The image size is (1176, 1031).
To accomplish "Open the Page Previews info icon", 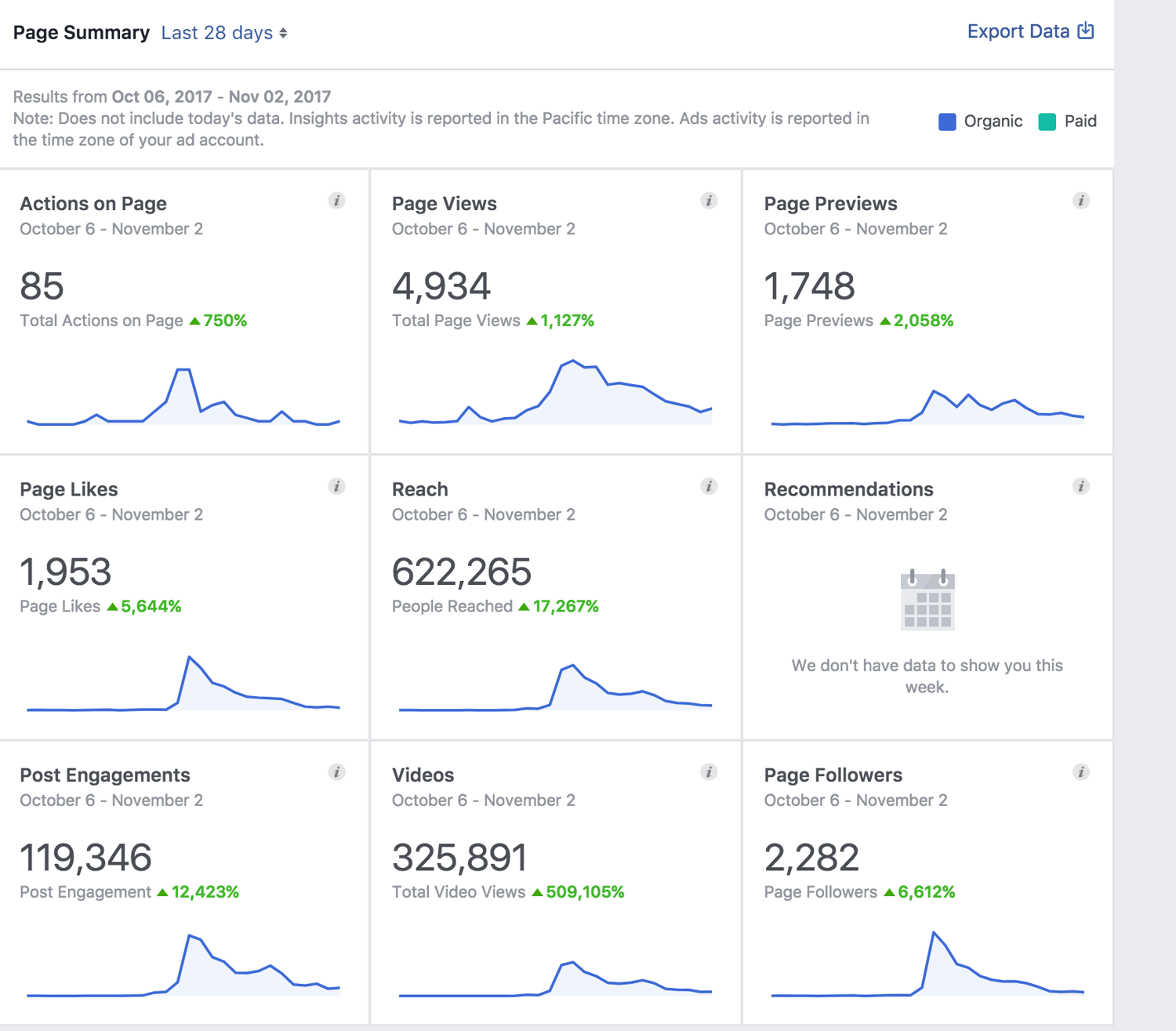I will (1081, 201).
